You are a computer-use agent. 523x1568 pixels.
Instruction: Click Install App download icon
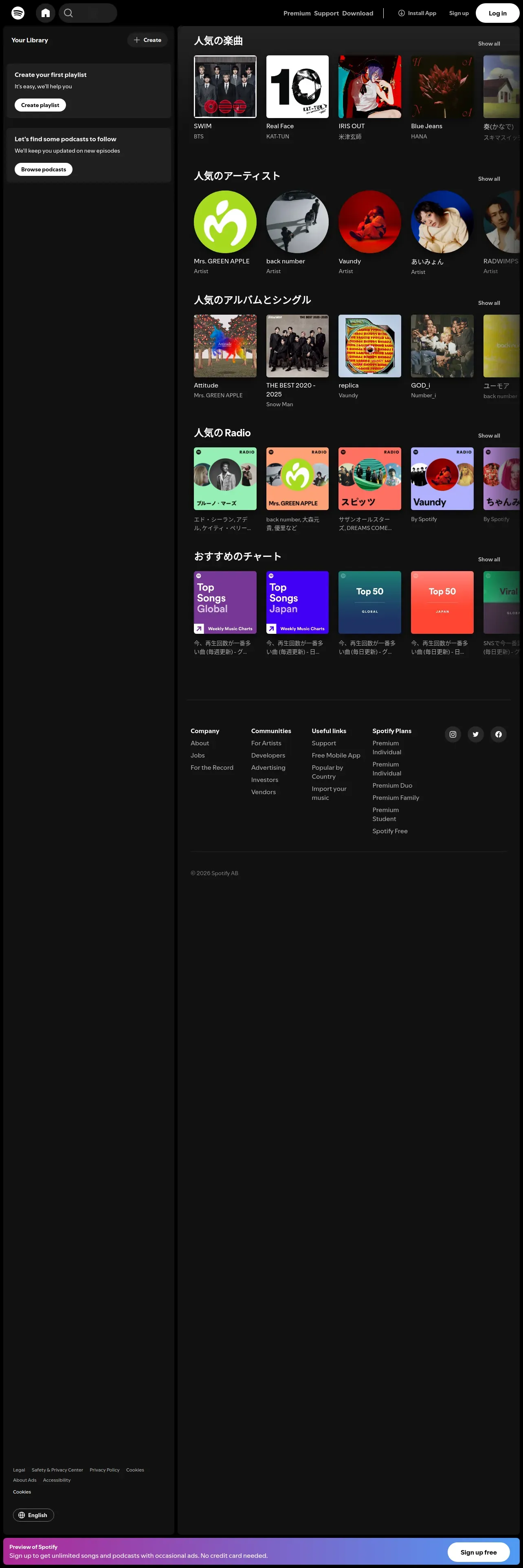click(x=401, y=13)
